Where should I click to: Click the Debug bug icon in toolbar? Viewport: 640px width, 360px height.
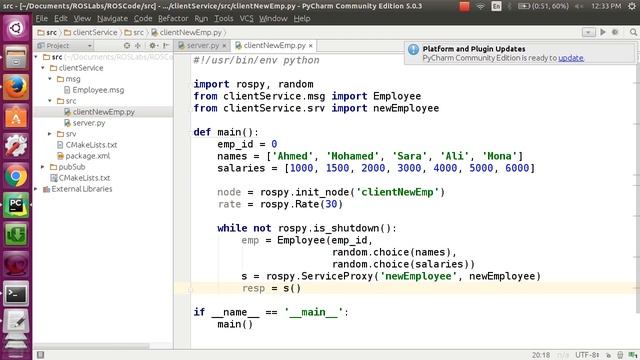click(615, 32)
